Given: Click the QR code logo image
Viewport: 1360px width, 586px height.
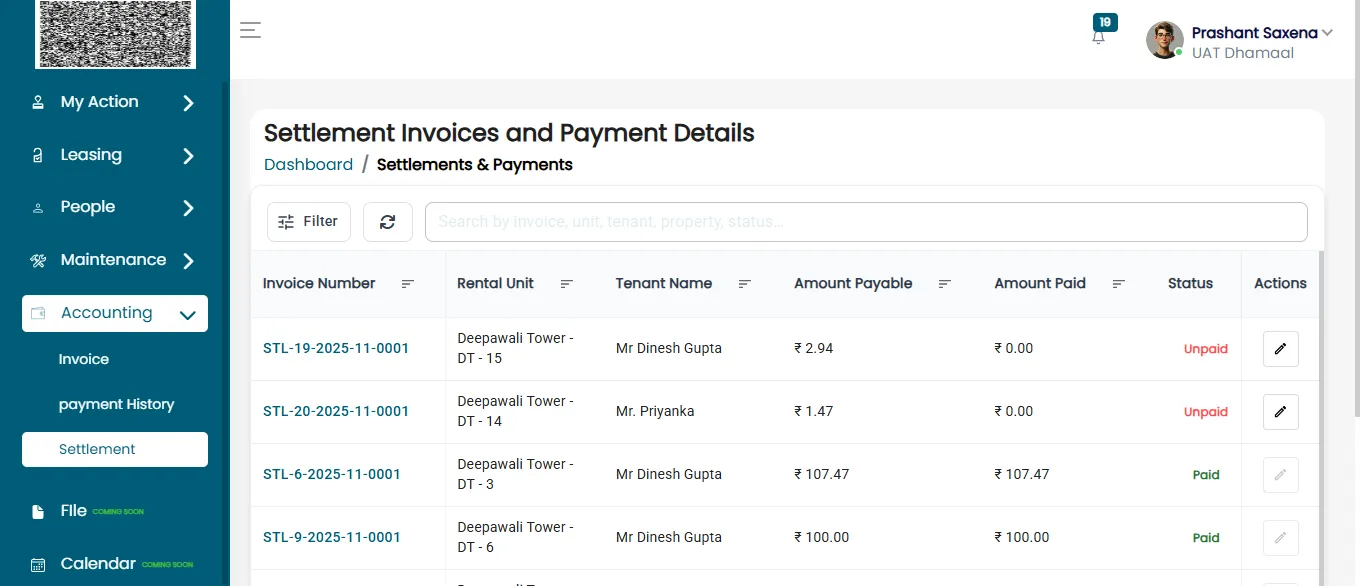Looking at the screenshot, I should click(x=116, y=33).
